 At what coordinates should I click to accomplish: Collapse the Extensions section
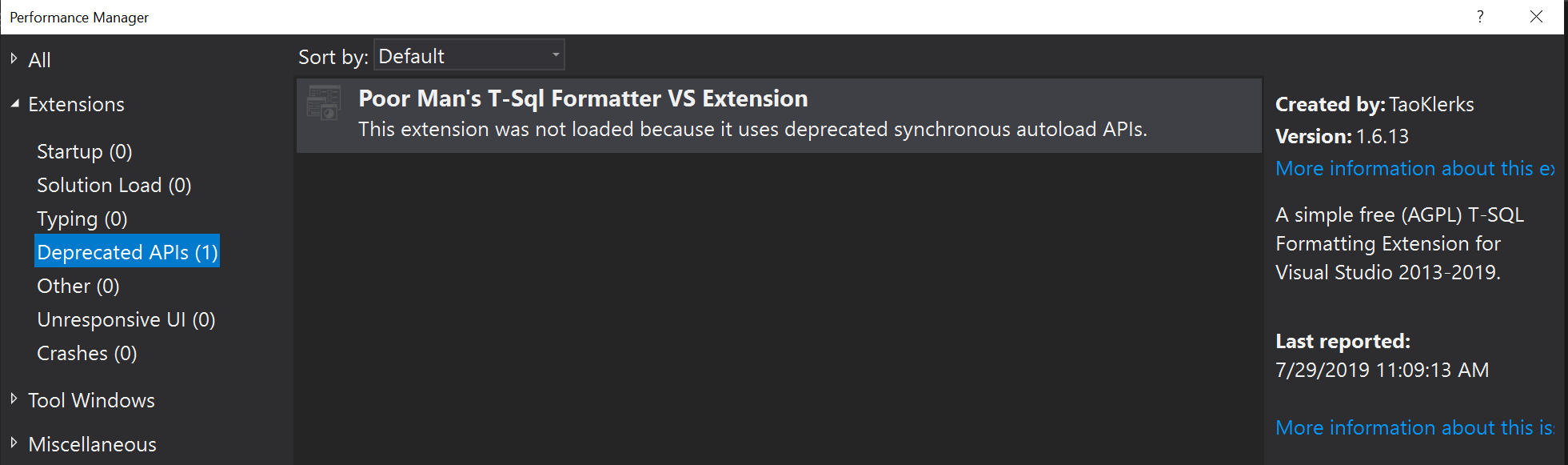tap(15, 103)
